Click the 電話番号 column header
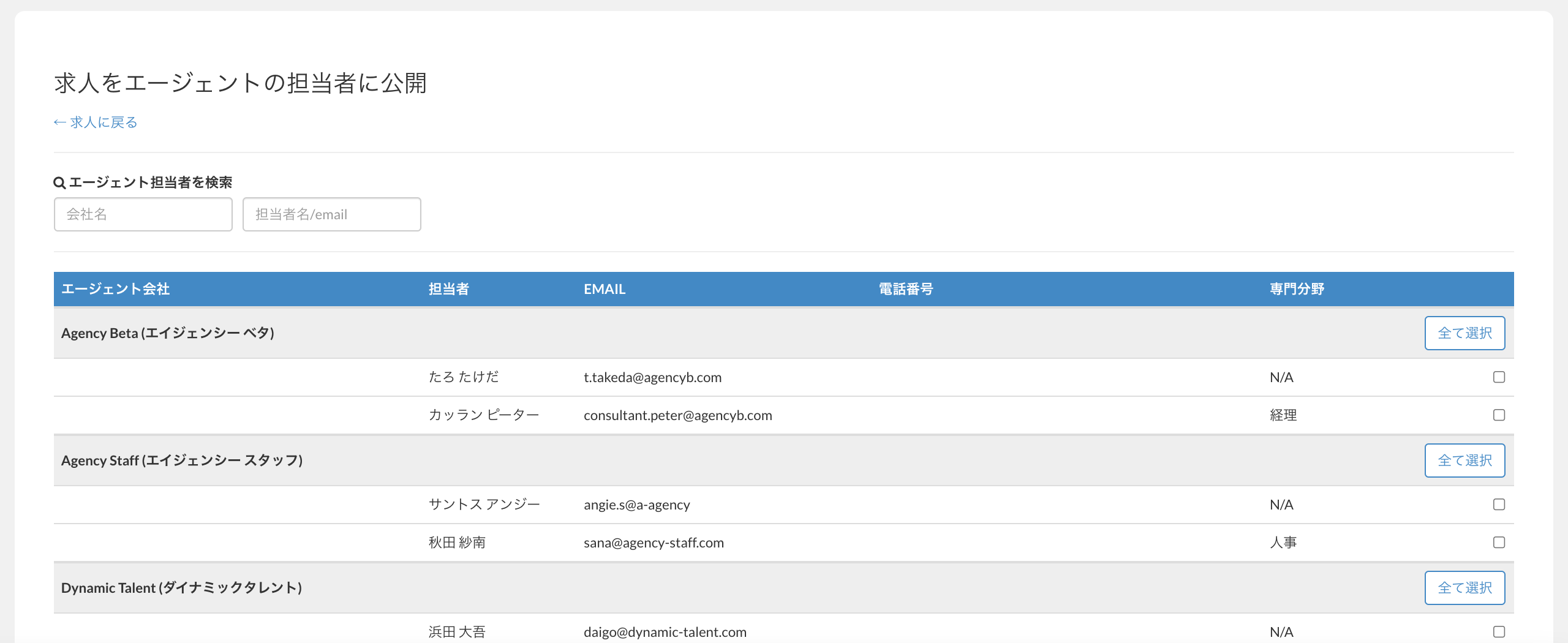The image size is (1568, 643). tap(905, 289)
